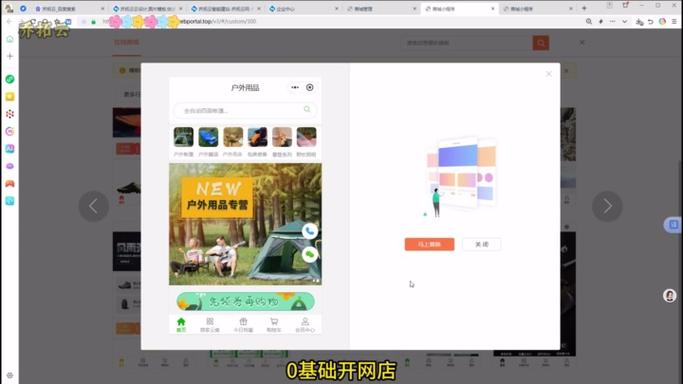Click the NEW 户外用品专营 banner

[245, 224]
